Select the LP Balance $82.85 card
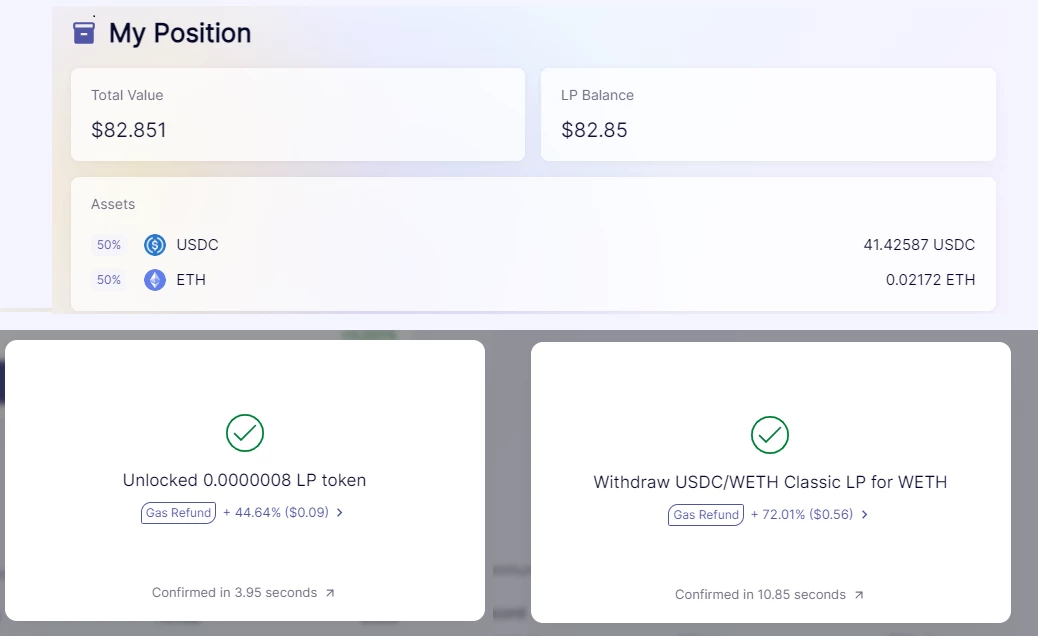Screen dimensions: 1038x636 coord(769,114)
